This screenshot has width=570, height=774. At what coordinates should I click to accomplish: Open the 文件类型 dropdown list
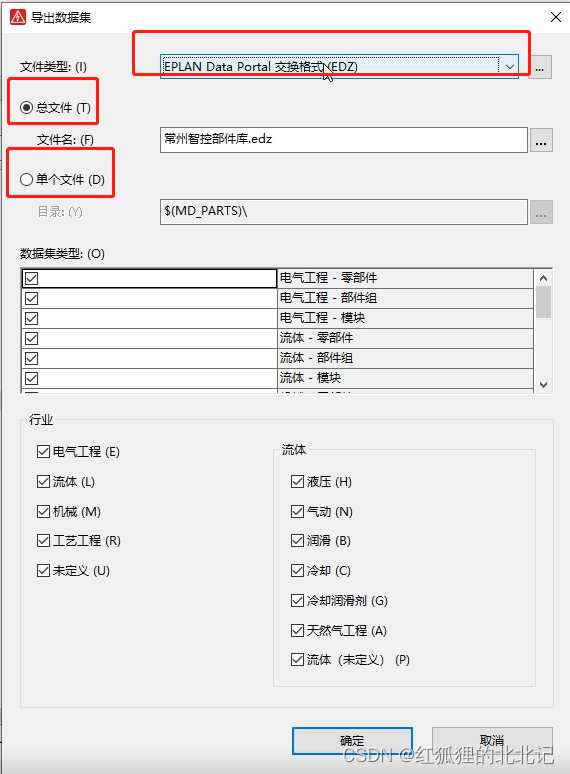pyautogui.click(x=509, y=67)
